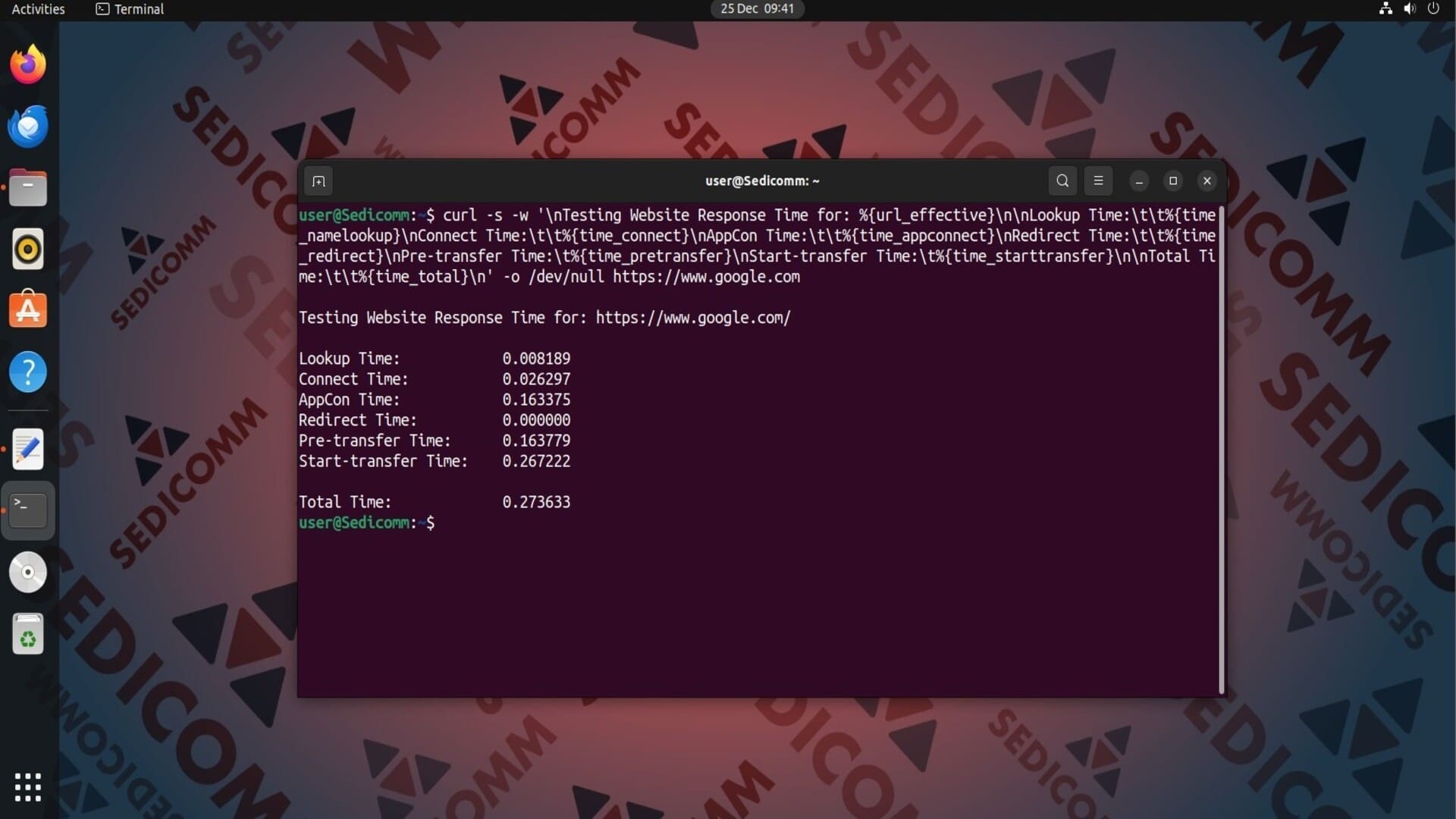Click the terminal vertical scrollbar
This screenshot has width=1456, height=819.
coord(1221,447)
